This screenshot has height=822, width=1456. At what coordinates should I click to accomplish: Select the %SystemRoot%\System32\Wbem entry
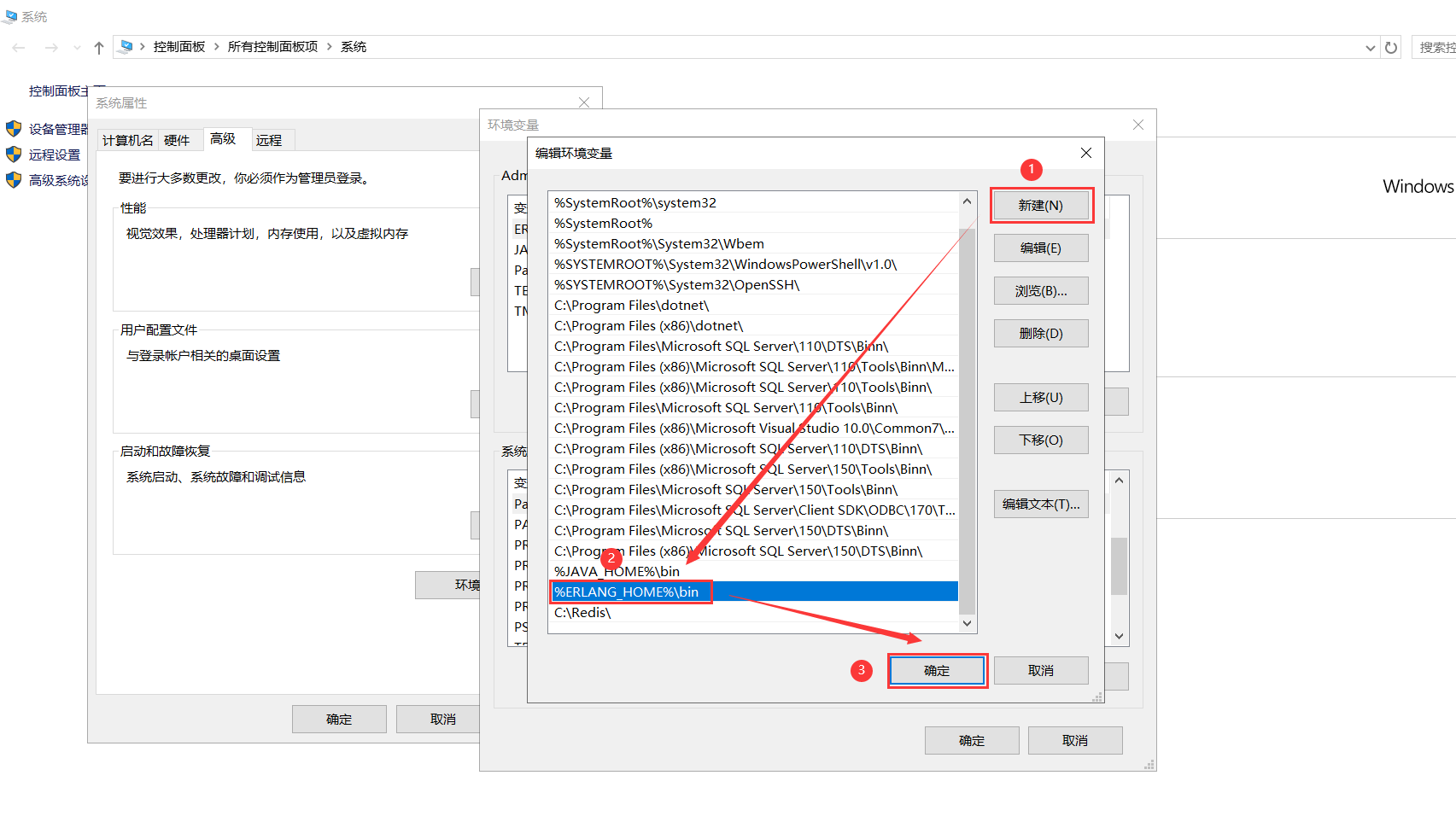[753, 244]
